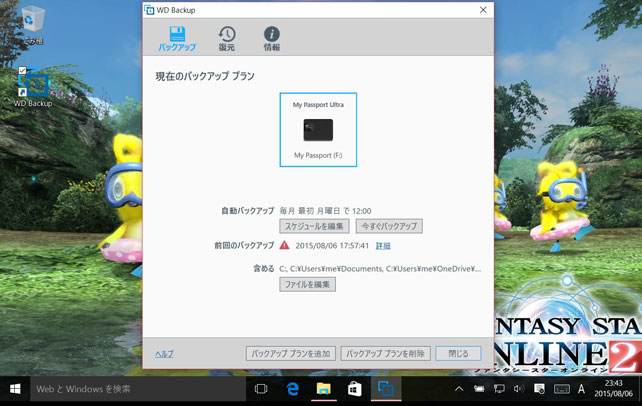The height and width of the screenshot is (406, 642).
Task: Open the バックアップ (Backup) tab
Action: point(177,39)
